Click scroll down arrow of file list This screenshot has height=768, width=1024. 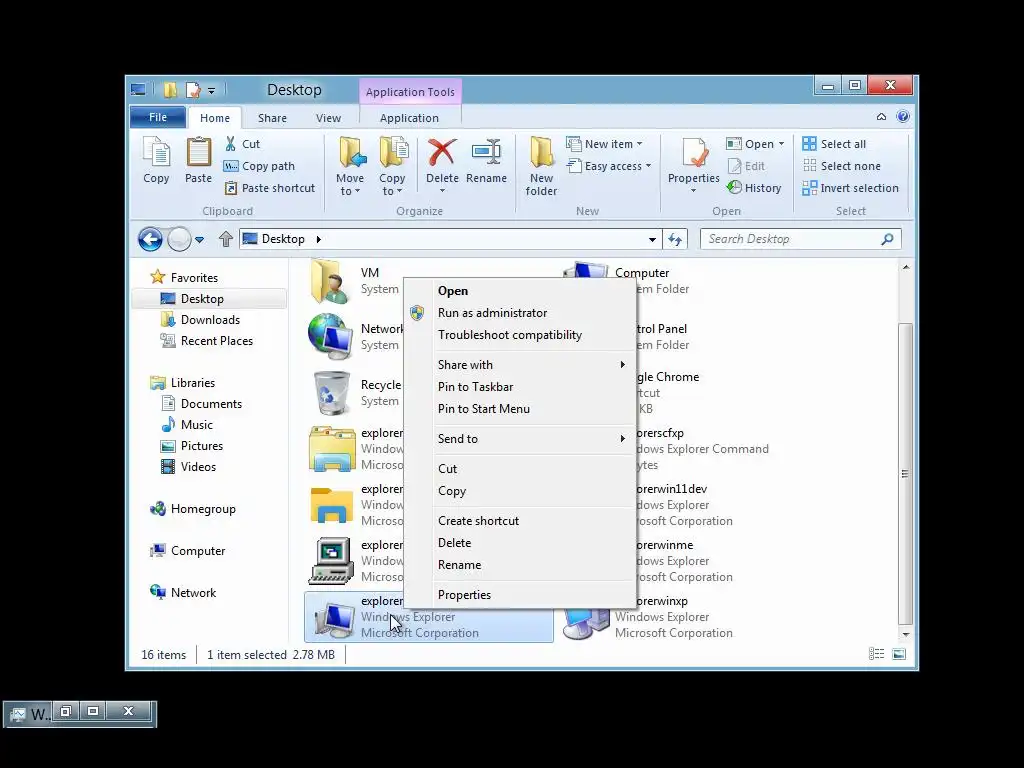tap(906, 634)
